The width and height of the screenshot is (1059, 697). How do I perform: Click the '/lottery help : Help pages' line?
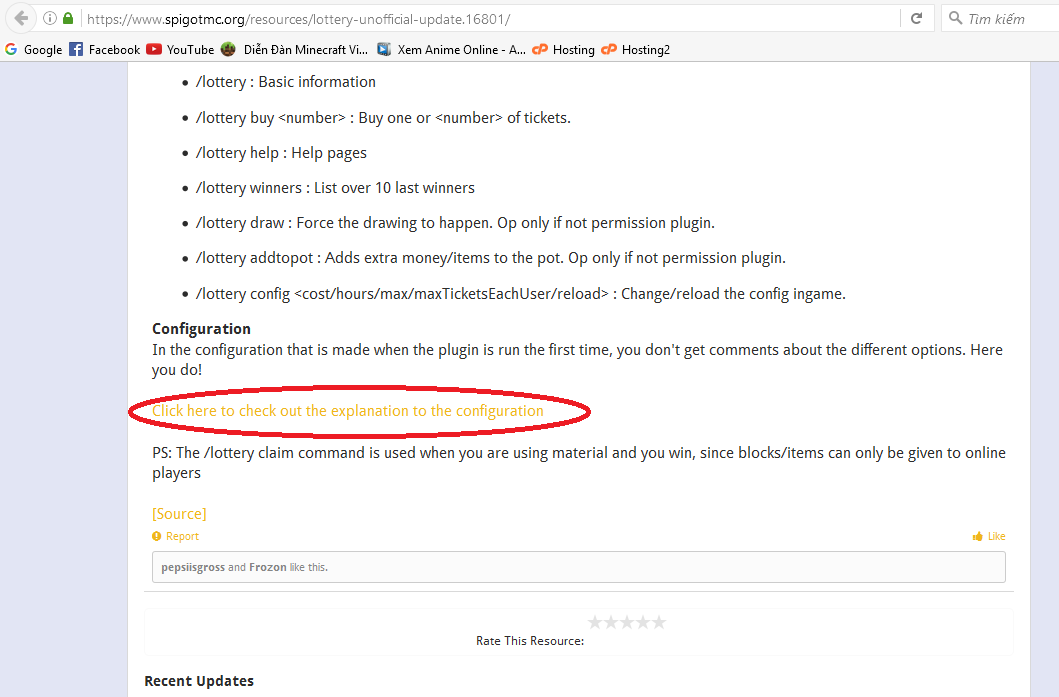281,153
